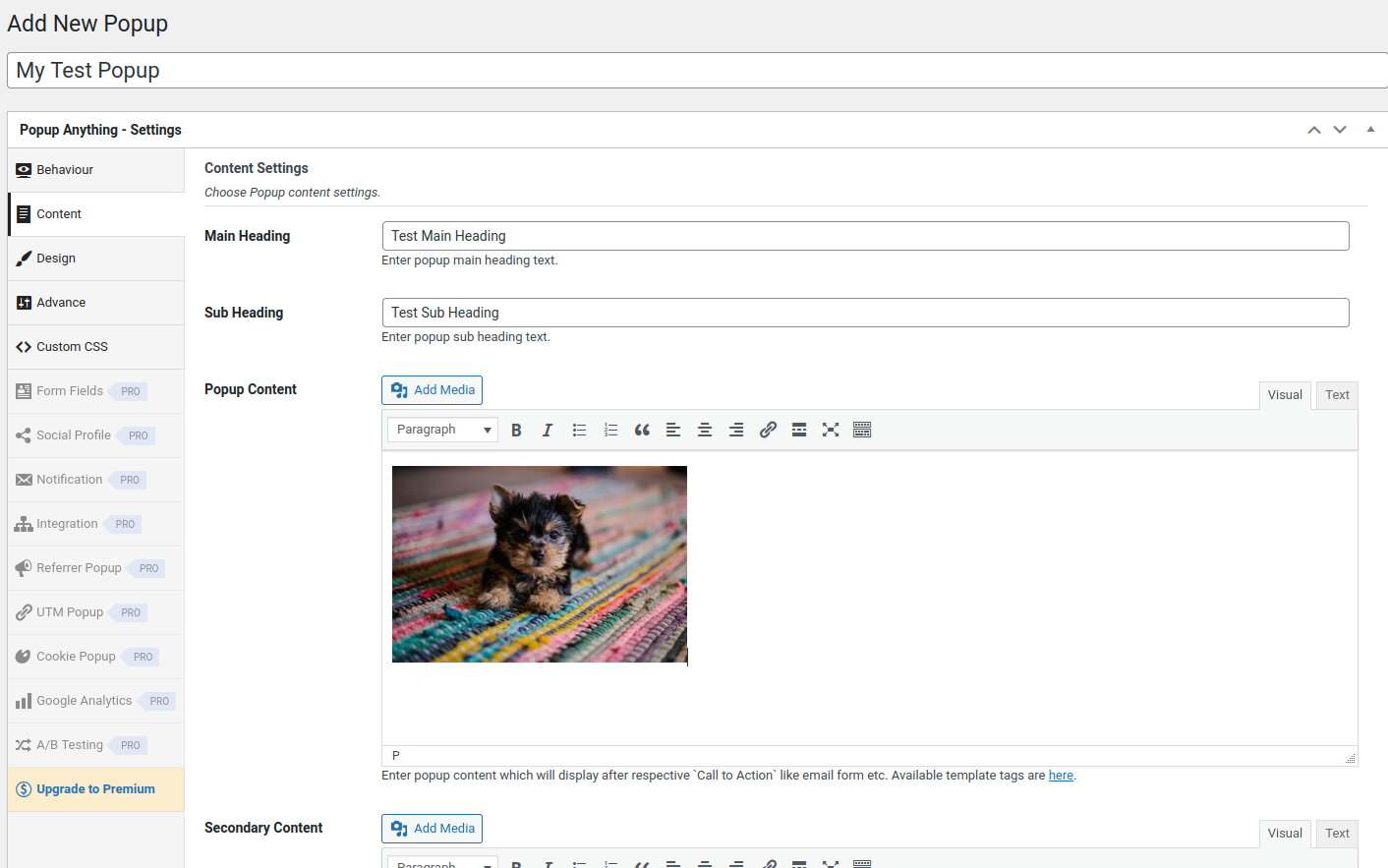Move settings panel down with chevron
Screen dimensions: 1388x868
coord(1340,130)
